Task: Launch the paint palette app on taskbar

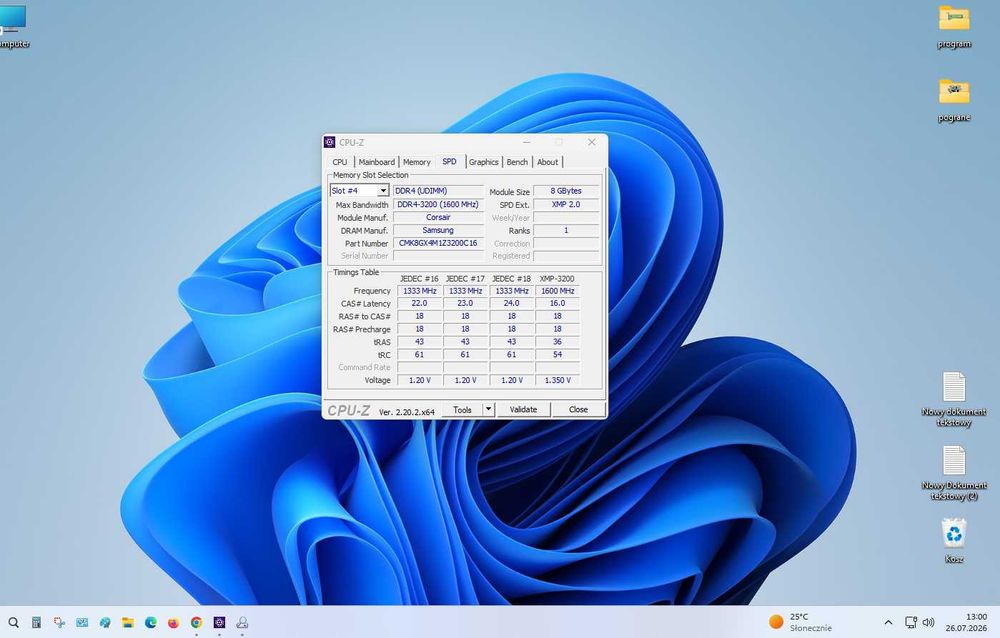Action: (x=105, y=623)
